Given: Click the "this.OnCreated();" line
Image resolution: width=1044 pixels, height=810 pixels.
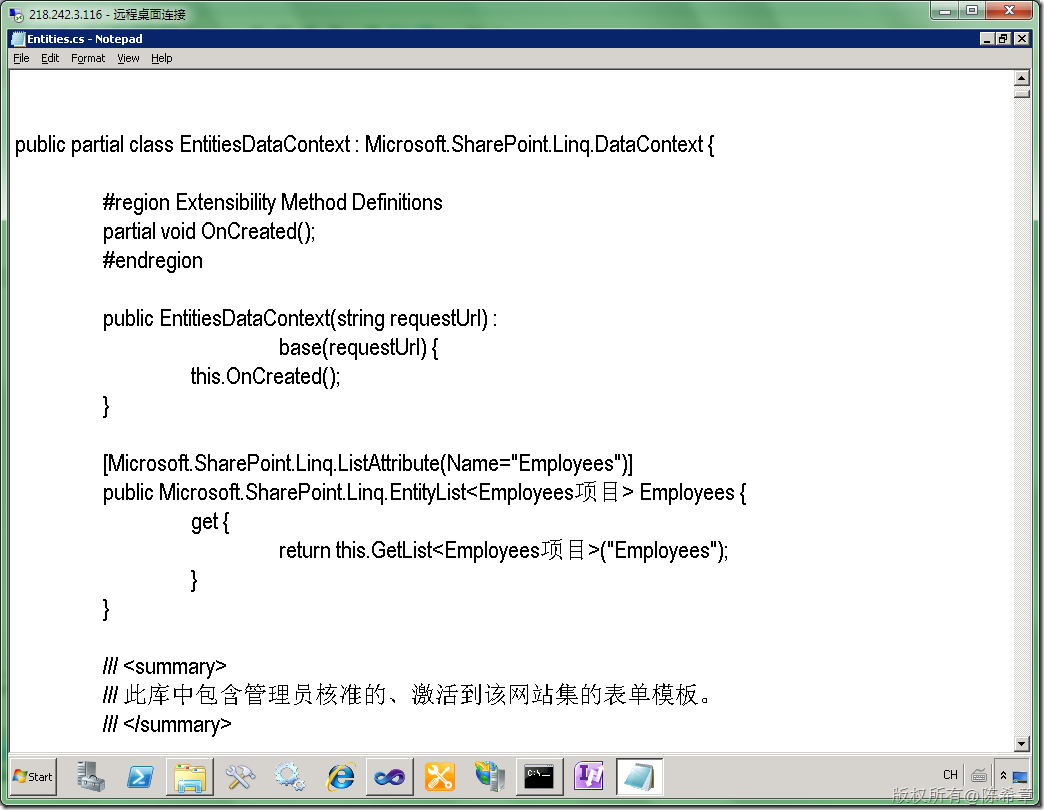Looking at the screenshot, I should point(265,377).
